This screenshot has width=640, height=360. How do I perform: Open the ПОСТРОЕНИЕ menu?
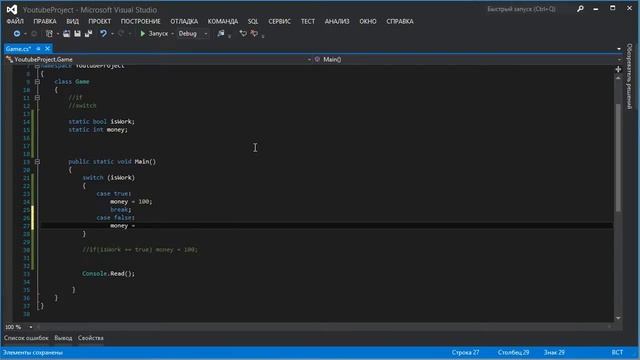140,21
